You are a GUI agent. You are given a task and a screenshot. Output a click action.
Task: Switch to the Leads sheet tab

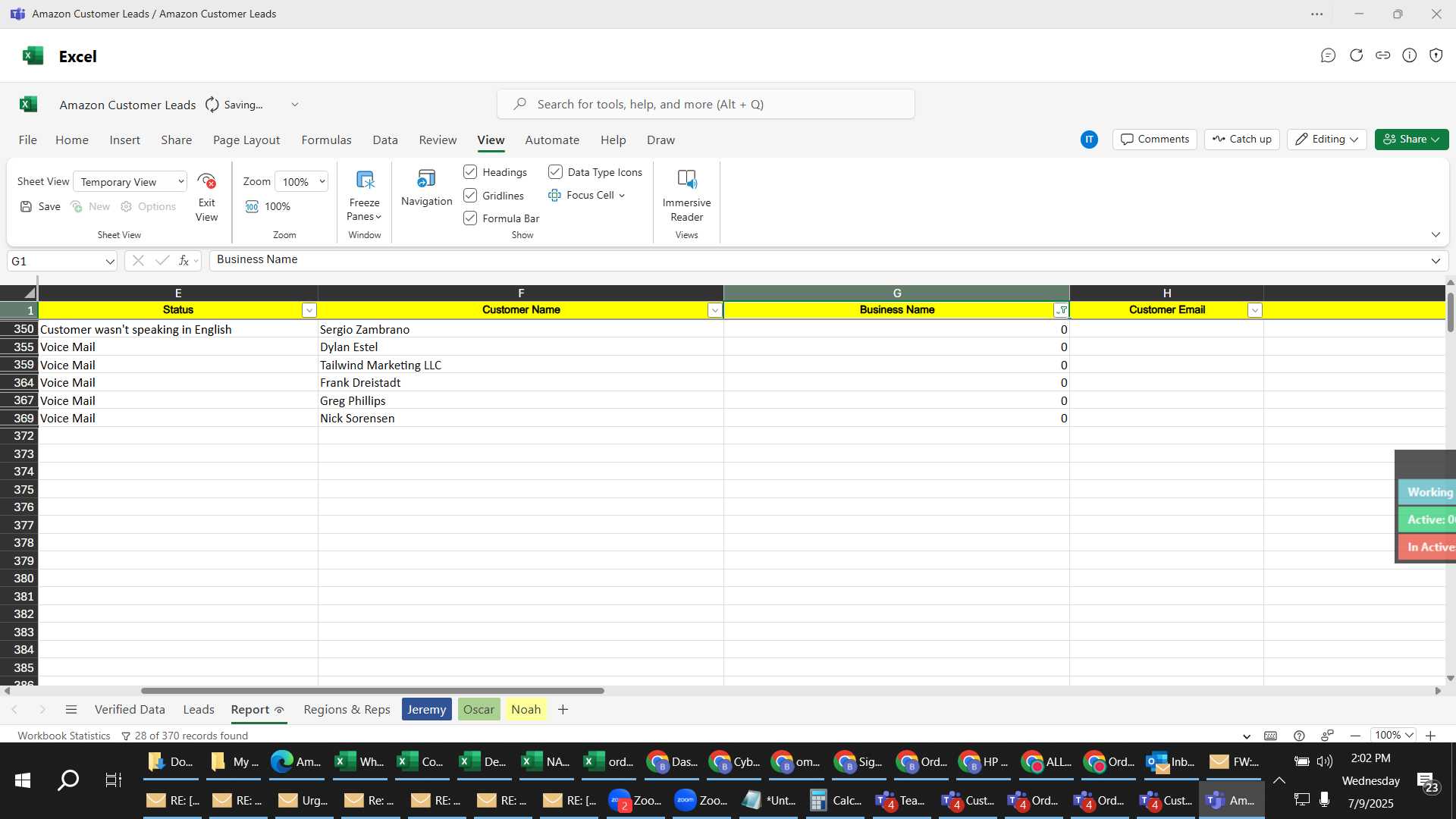click(x=199, y=710)
